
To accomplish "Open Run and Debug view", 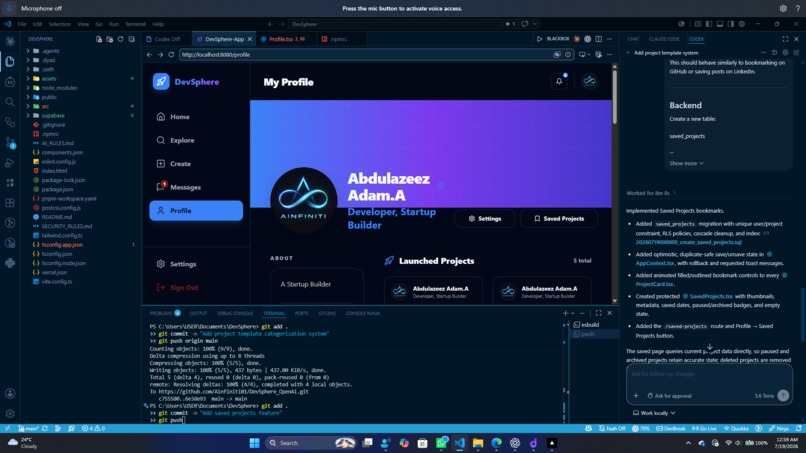I will coord(10,162).
